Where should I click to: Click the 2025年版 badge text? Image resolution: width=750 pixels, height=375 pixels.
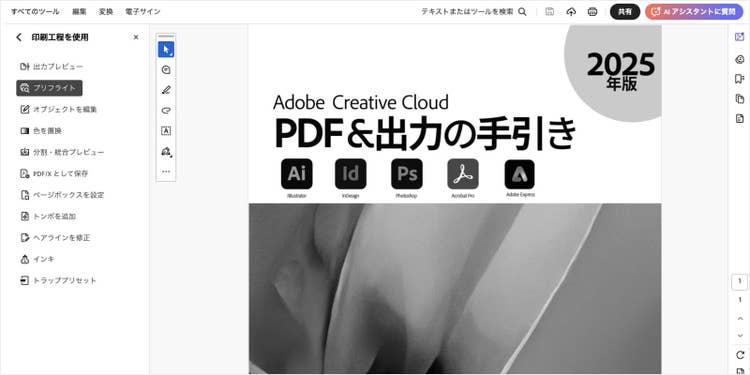621,71
